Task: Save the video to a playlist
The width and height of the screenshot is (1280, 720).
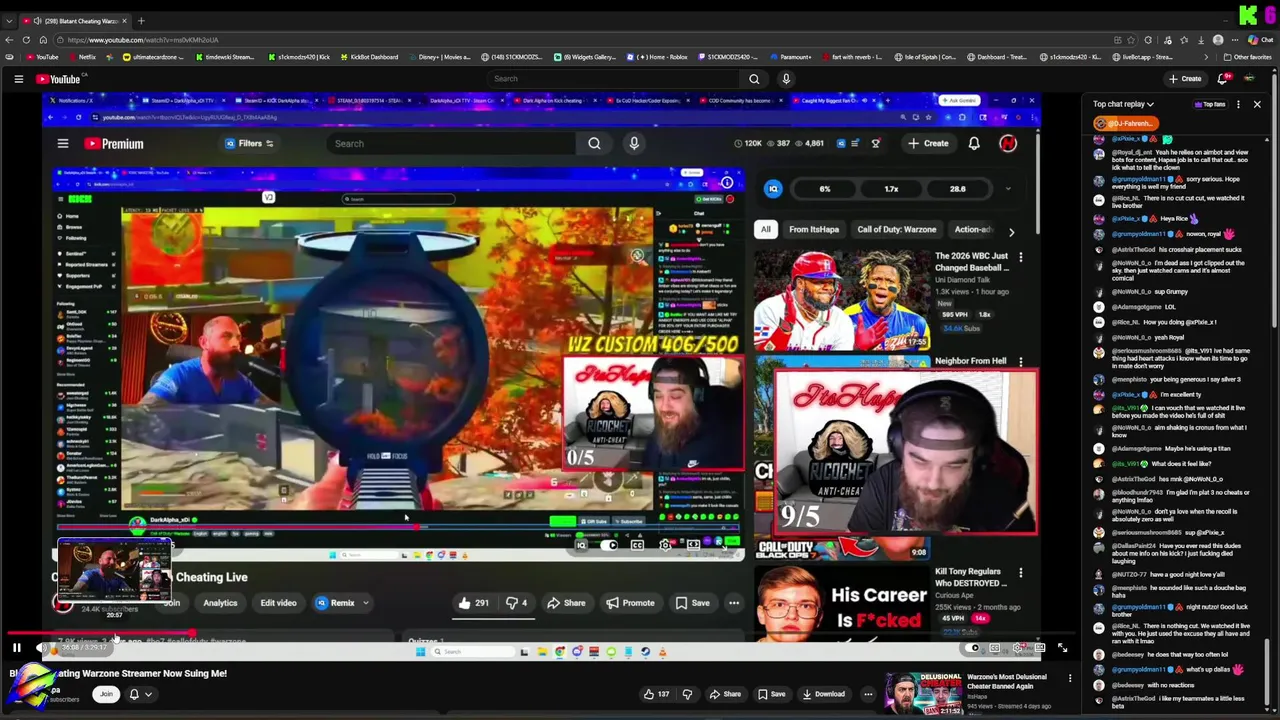Action: tap(771, 694)
